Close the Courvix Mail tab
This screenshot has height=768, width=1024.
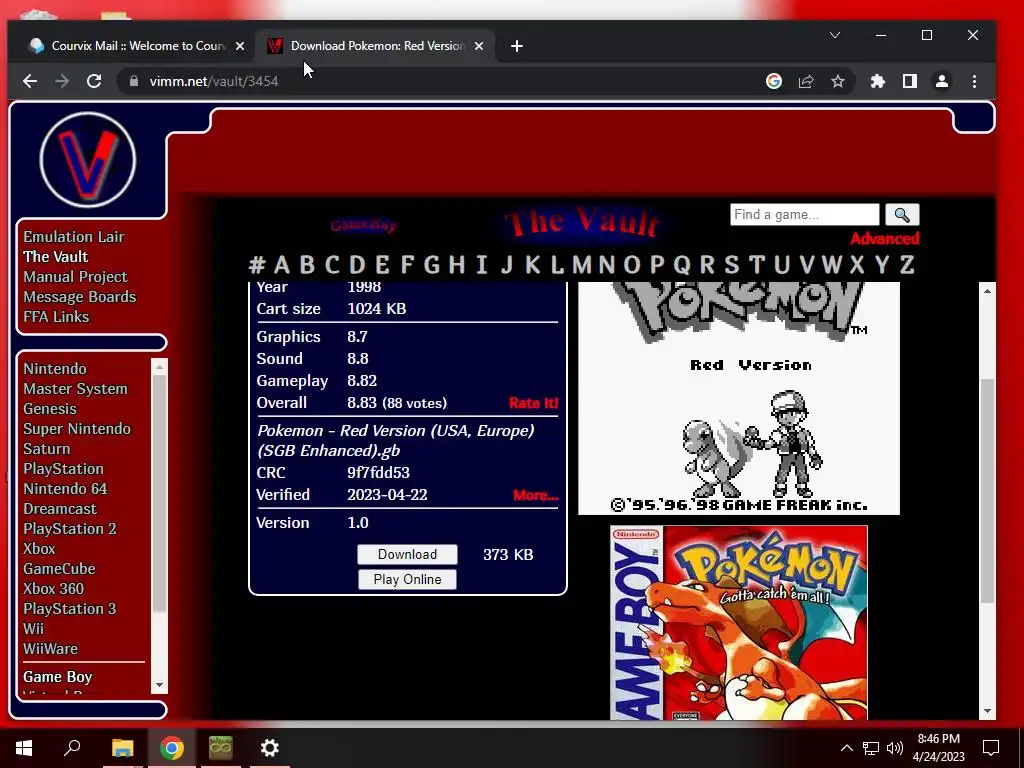pyautogui.click(x=240, y=46)
